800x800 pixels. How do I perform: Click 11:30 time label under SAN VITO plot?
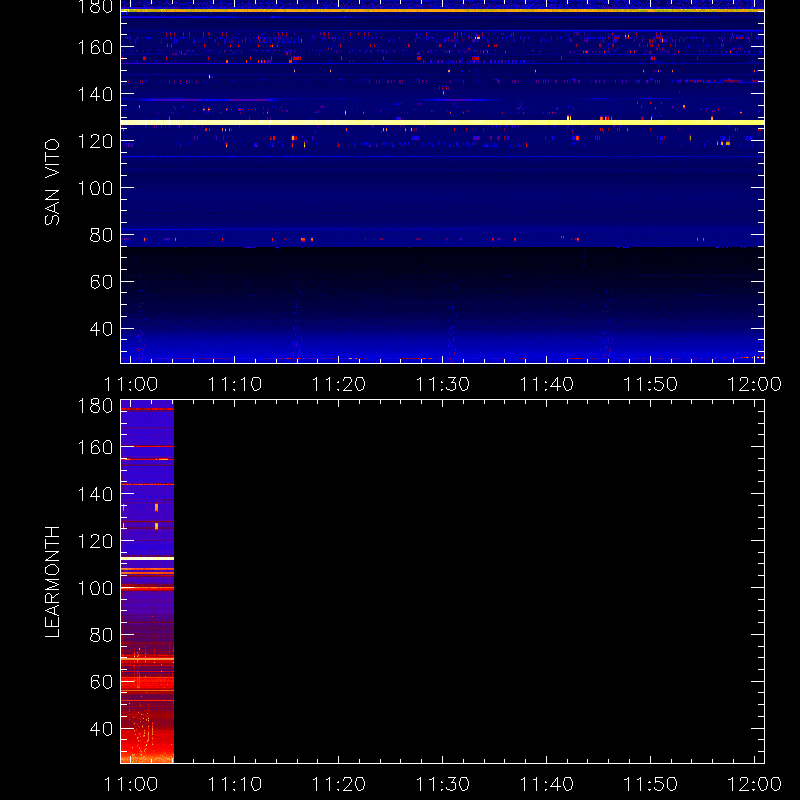[x=442, y=384]
